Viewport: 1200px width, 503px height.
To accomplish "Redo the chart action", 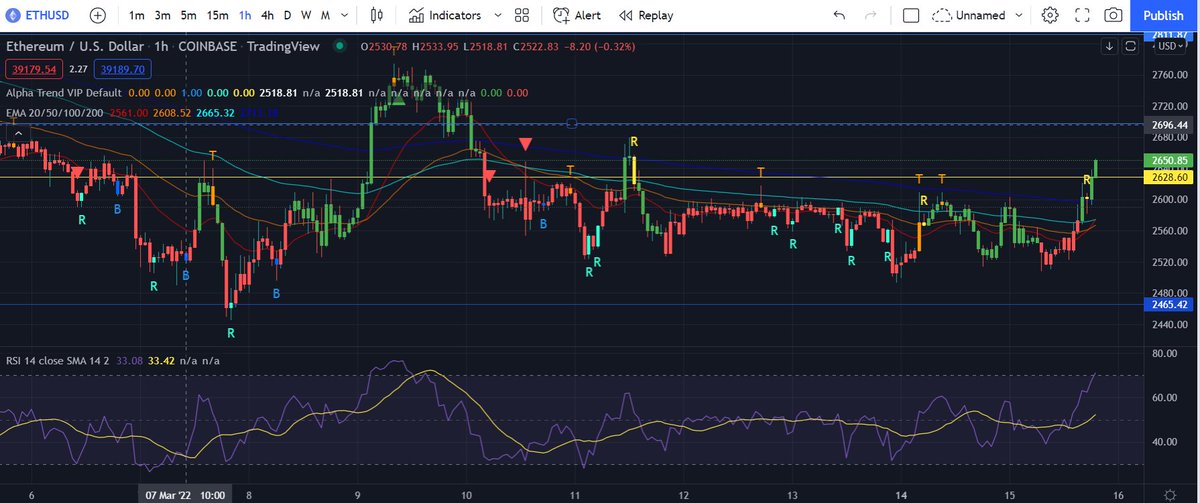I will (x=870, y=15).
